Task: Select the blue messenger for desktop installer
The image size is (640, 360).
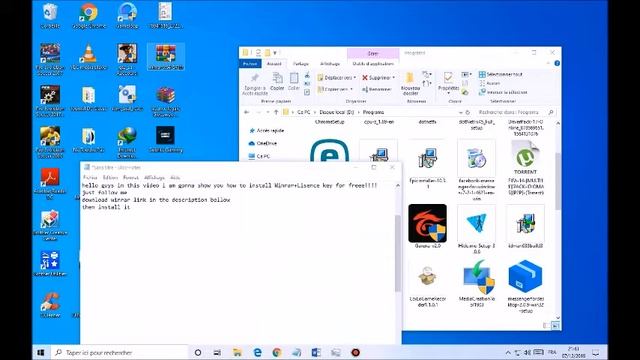Action: [525, 286]
